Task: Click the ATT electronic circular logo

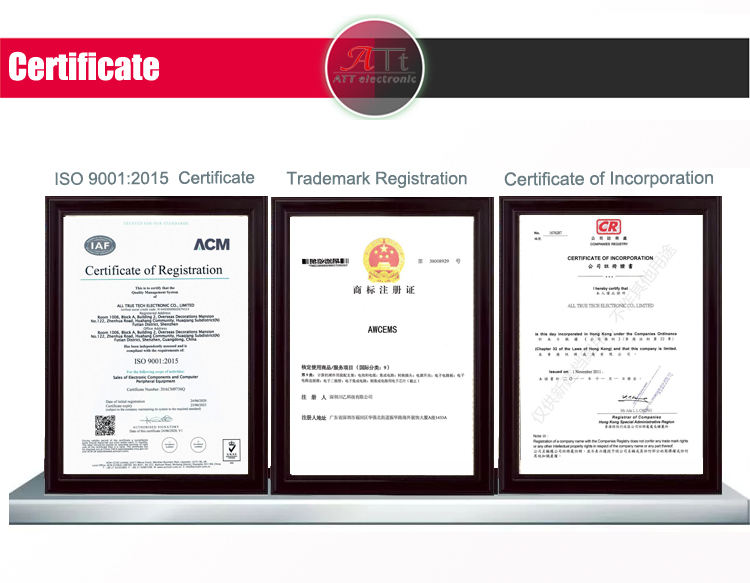Action: 375,68
